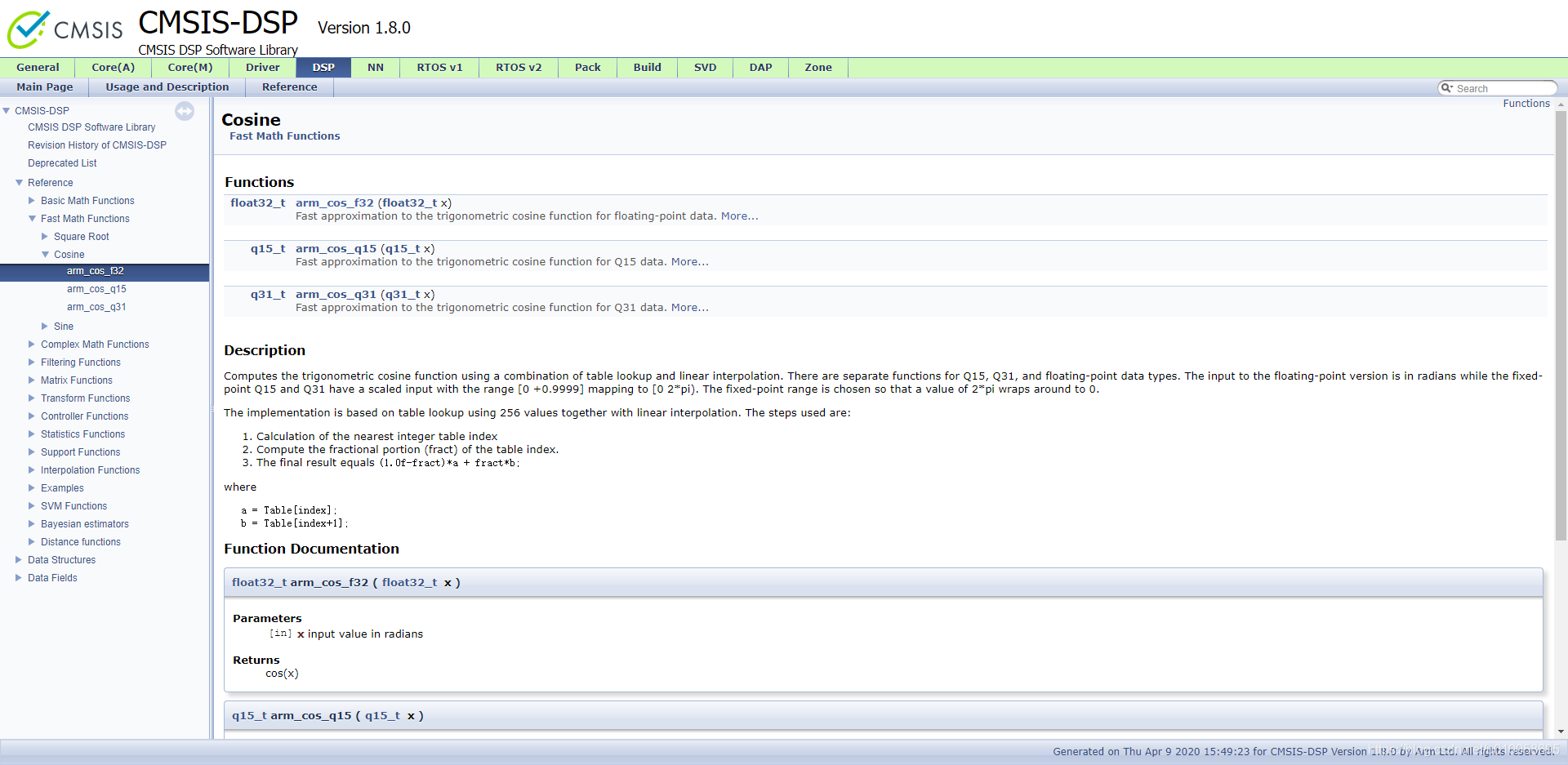Expand Statistics Functions arrow
Image resolution: width=1568 pixels, height=765 pixels.
tap(32, 434)
